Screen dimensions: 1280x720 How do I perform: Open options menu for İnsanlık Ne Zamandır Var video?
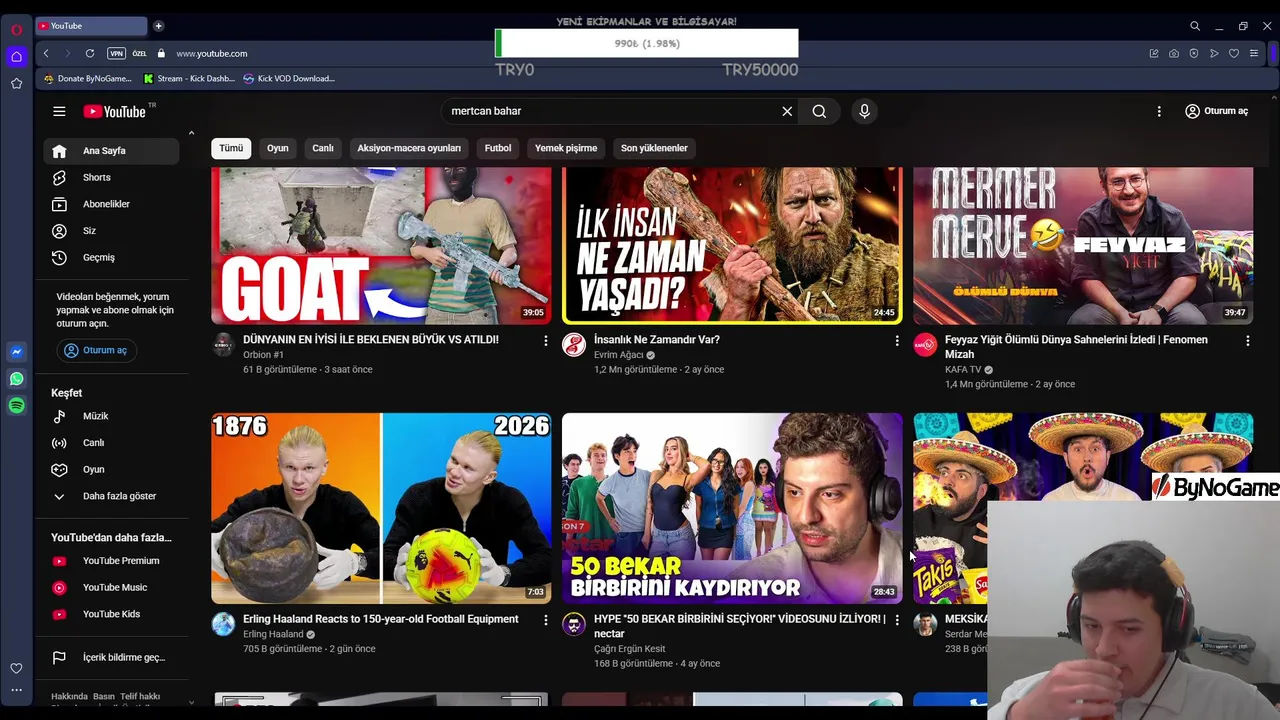(897, 341)
